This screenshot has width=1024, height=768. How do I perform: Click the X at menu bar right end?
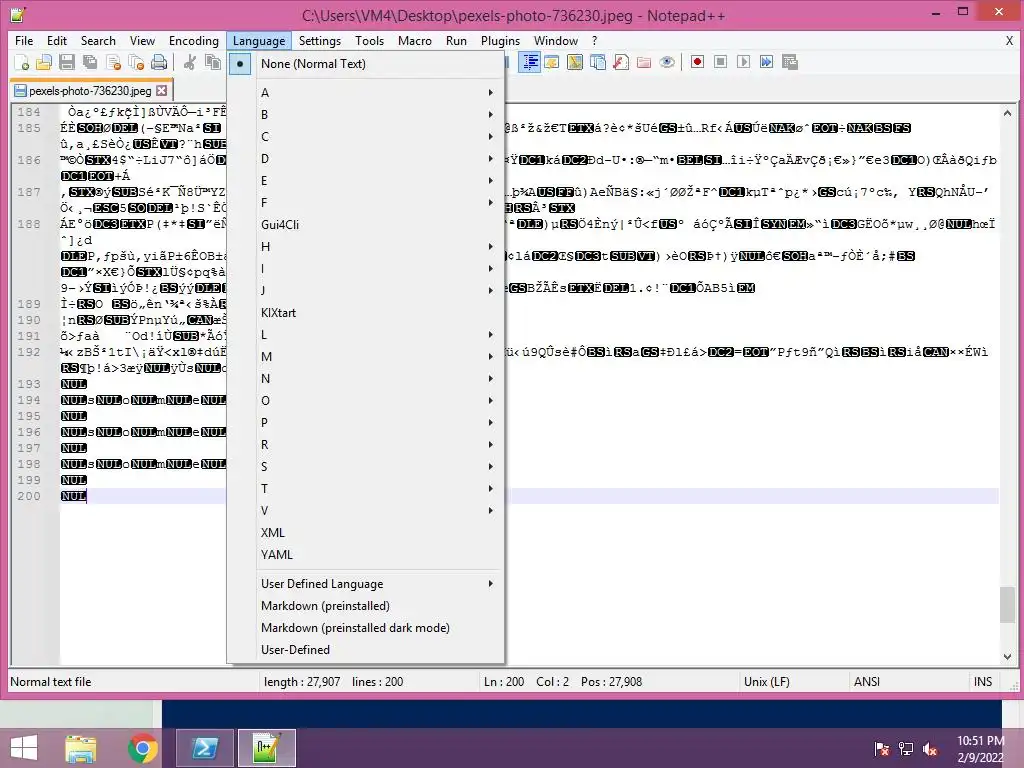point(1009,40)
